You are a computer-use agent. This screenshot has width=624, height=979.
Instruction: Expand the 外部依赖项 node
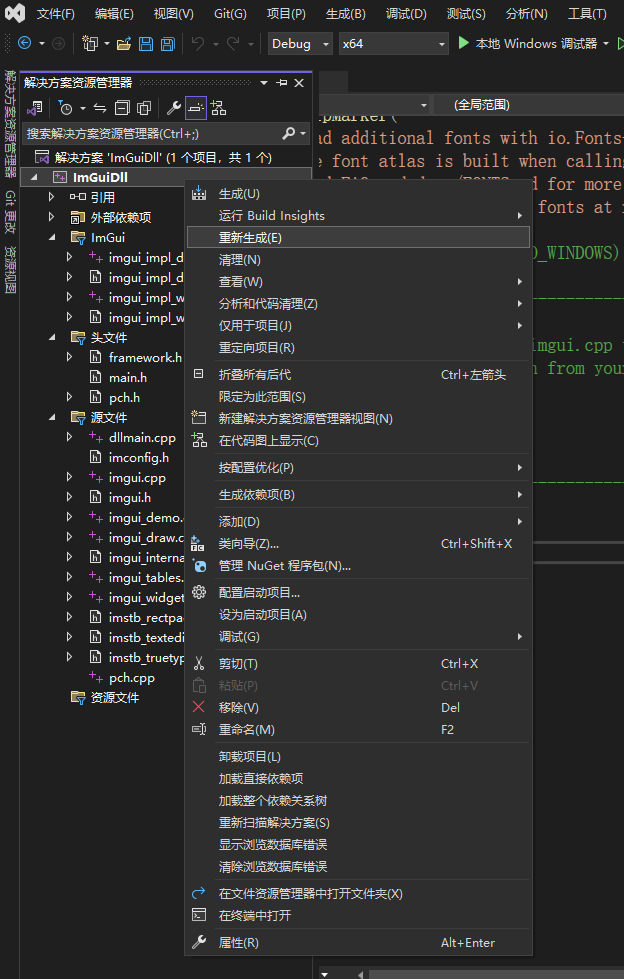click(x=52, y=217)
